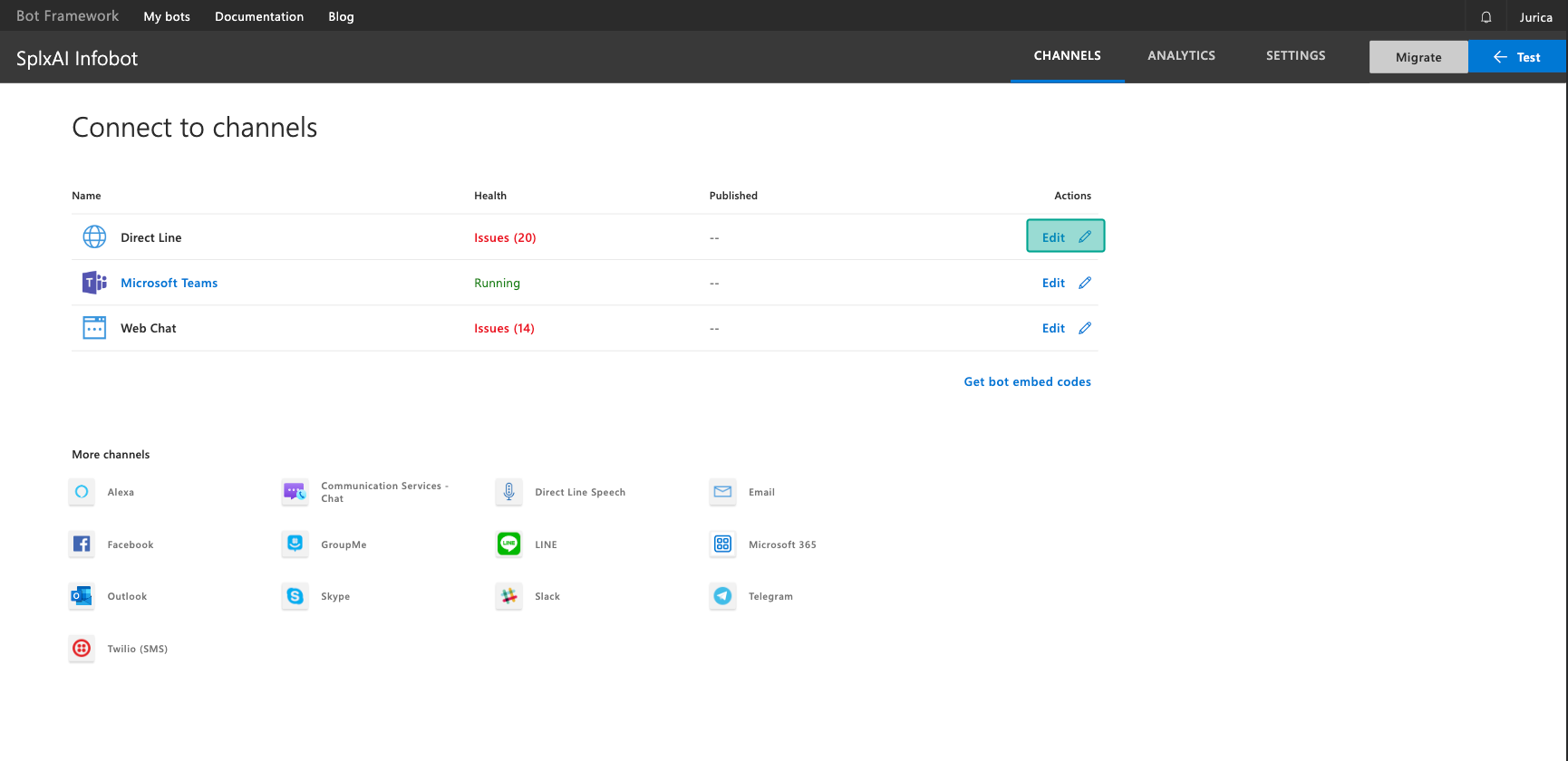Click the notification bell icon
This screenshot has height=761, width=1568.
coord(1486,17)
